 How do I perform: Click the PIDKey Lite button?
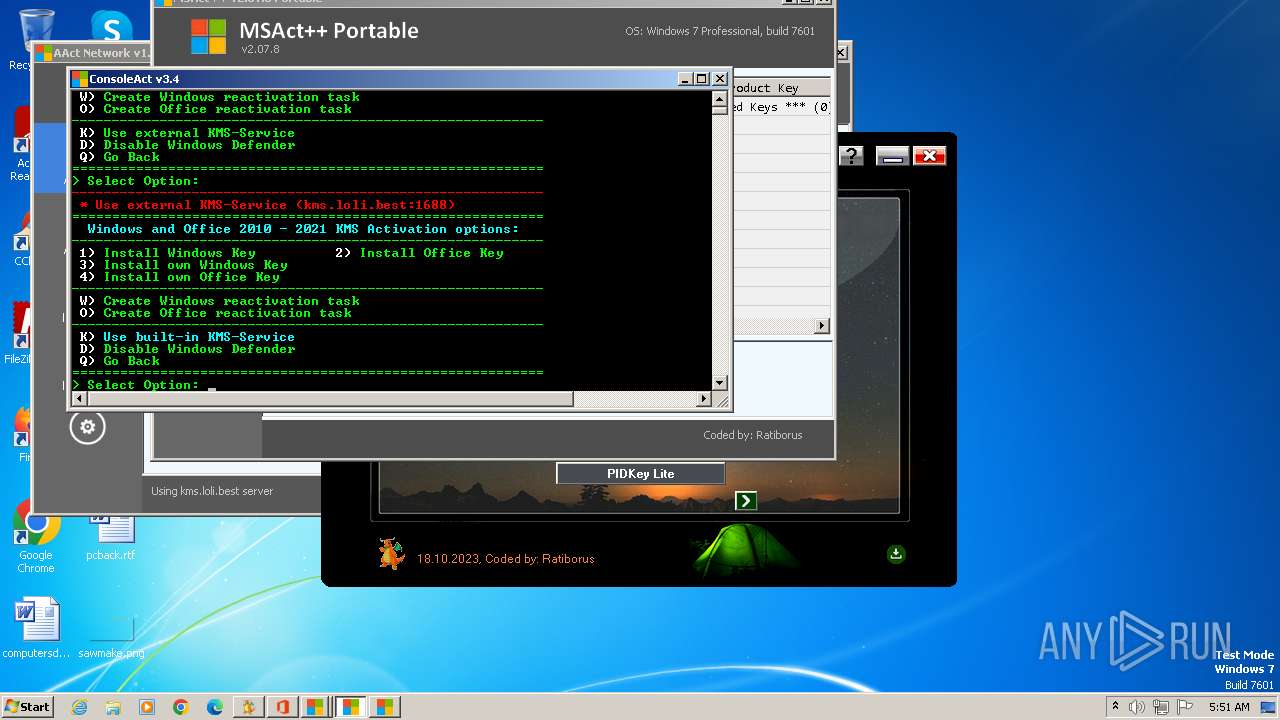(x=640, y=474)
